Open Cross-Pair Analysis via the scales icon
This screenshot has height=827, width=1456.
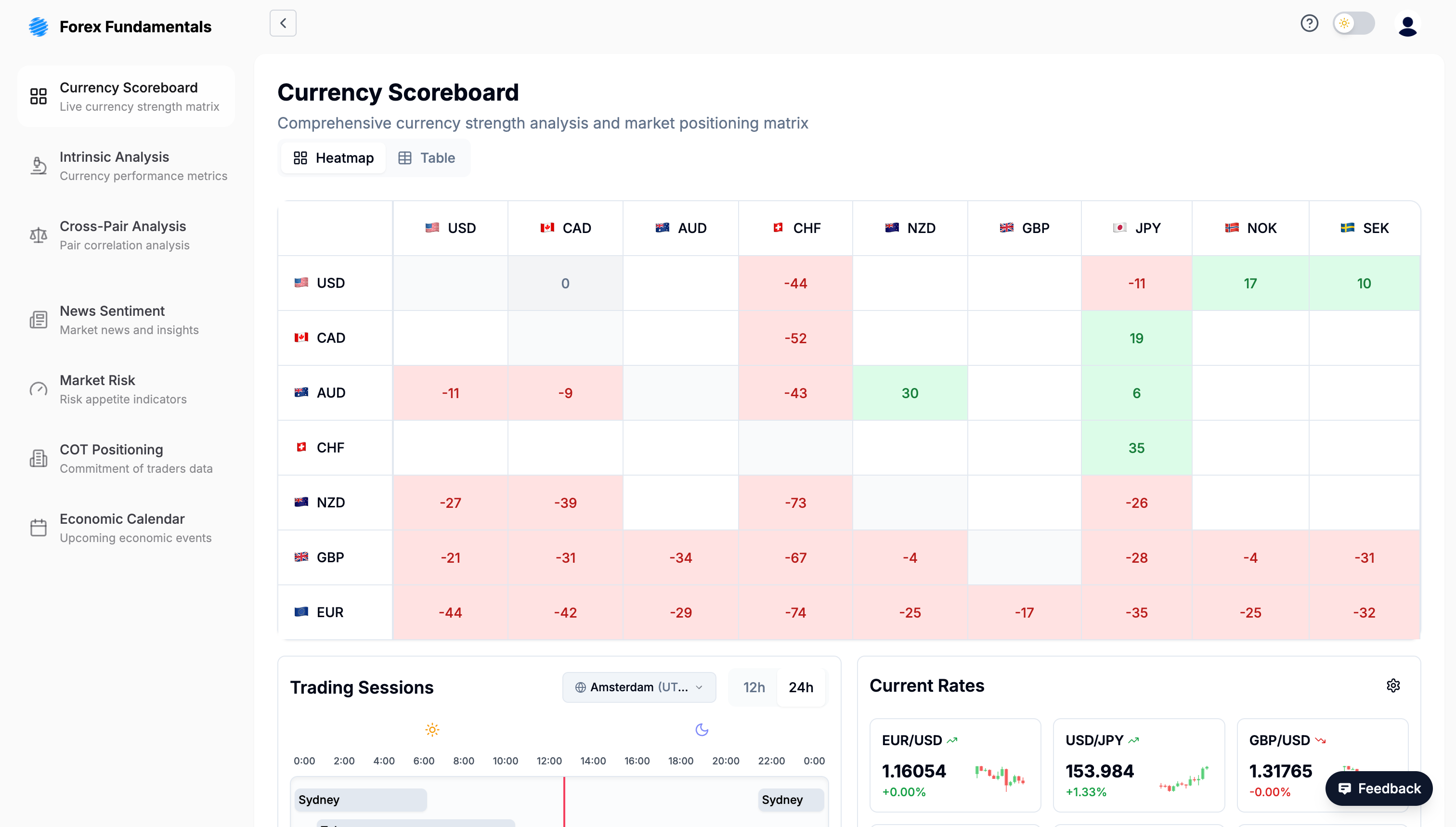pyautogui.click(x=38, y=234)
